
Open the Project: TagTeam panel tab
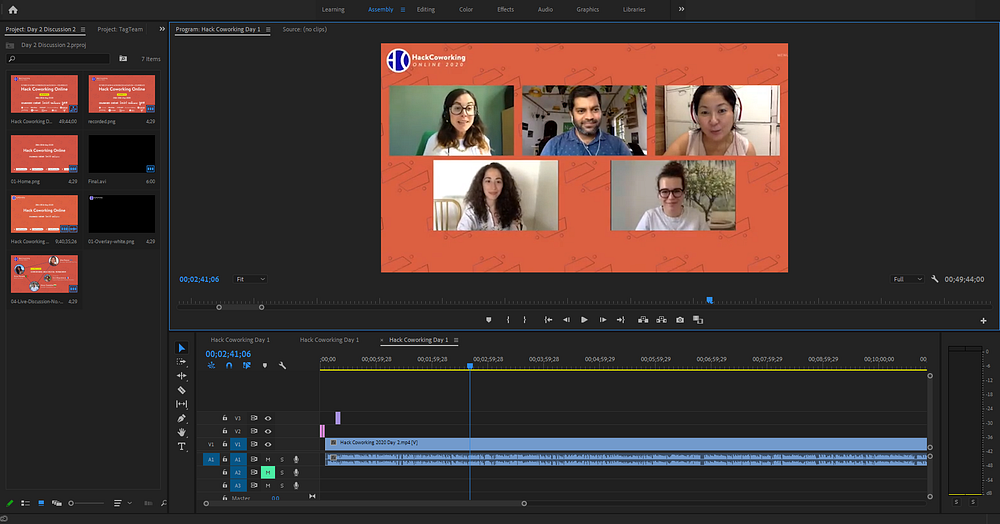[121, 30]
